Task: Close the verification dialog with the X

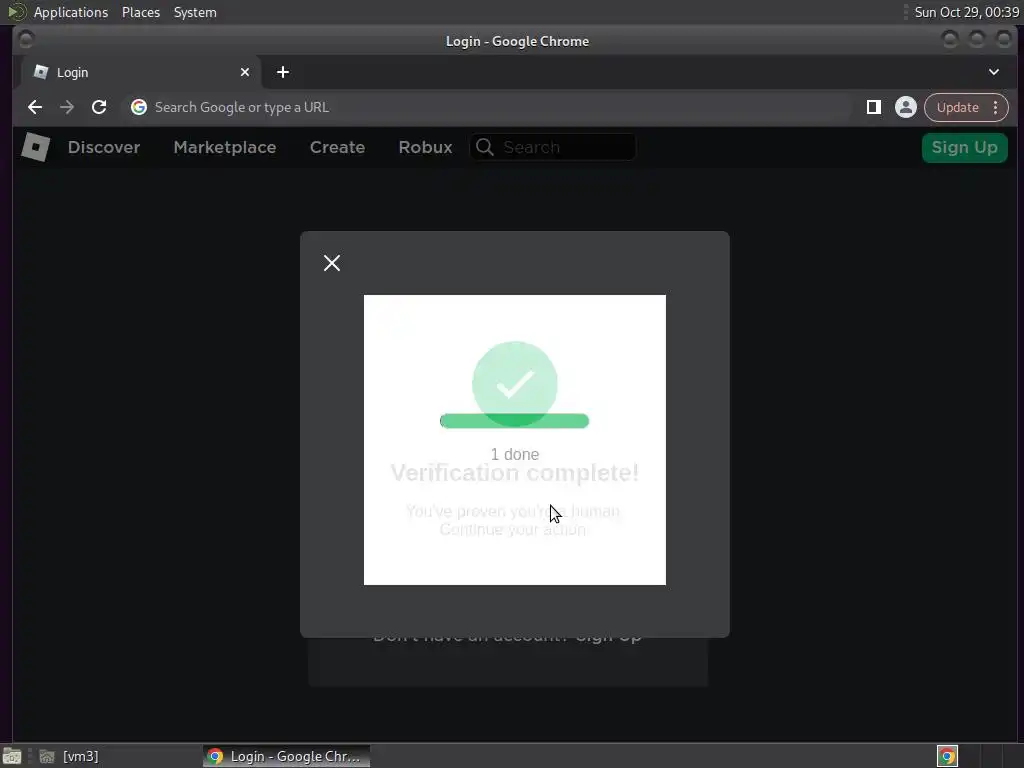Action: coord(332,263)
